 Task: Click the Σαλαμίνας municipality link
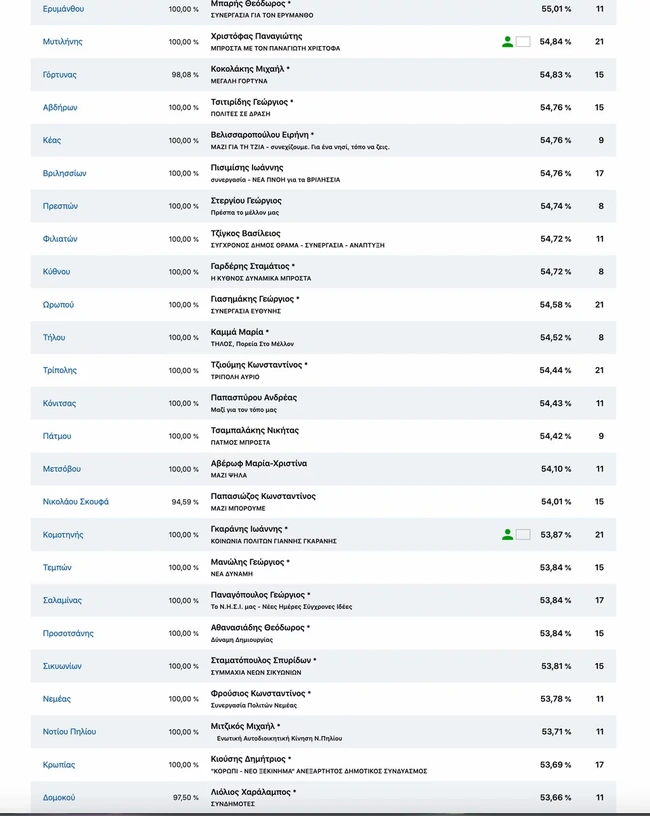click(62, 601)
